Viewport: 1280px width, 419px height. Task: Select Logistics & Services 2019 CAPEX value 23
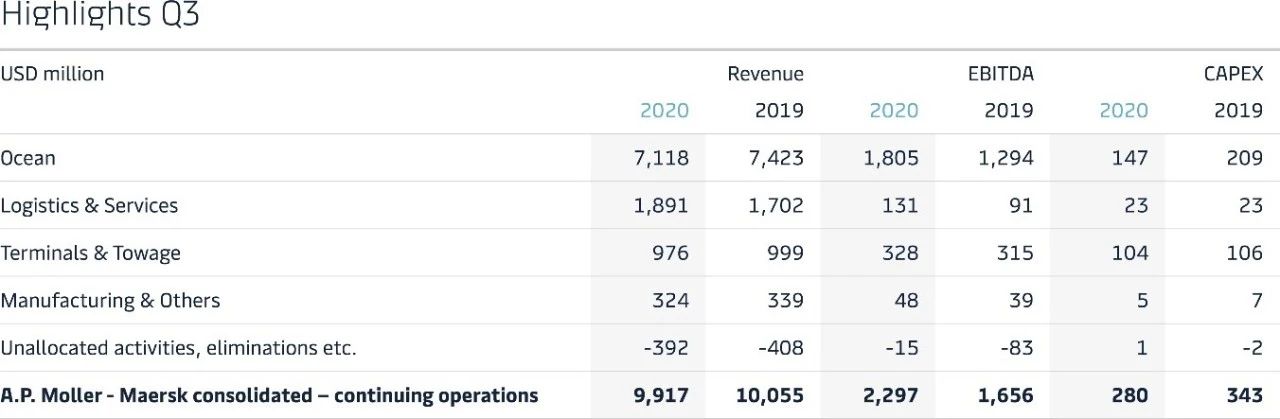point(1251,205)
